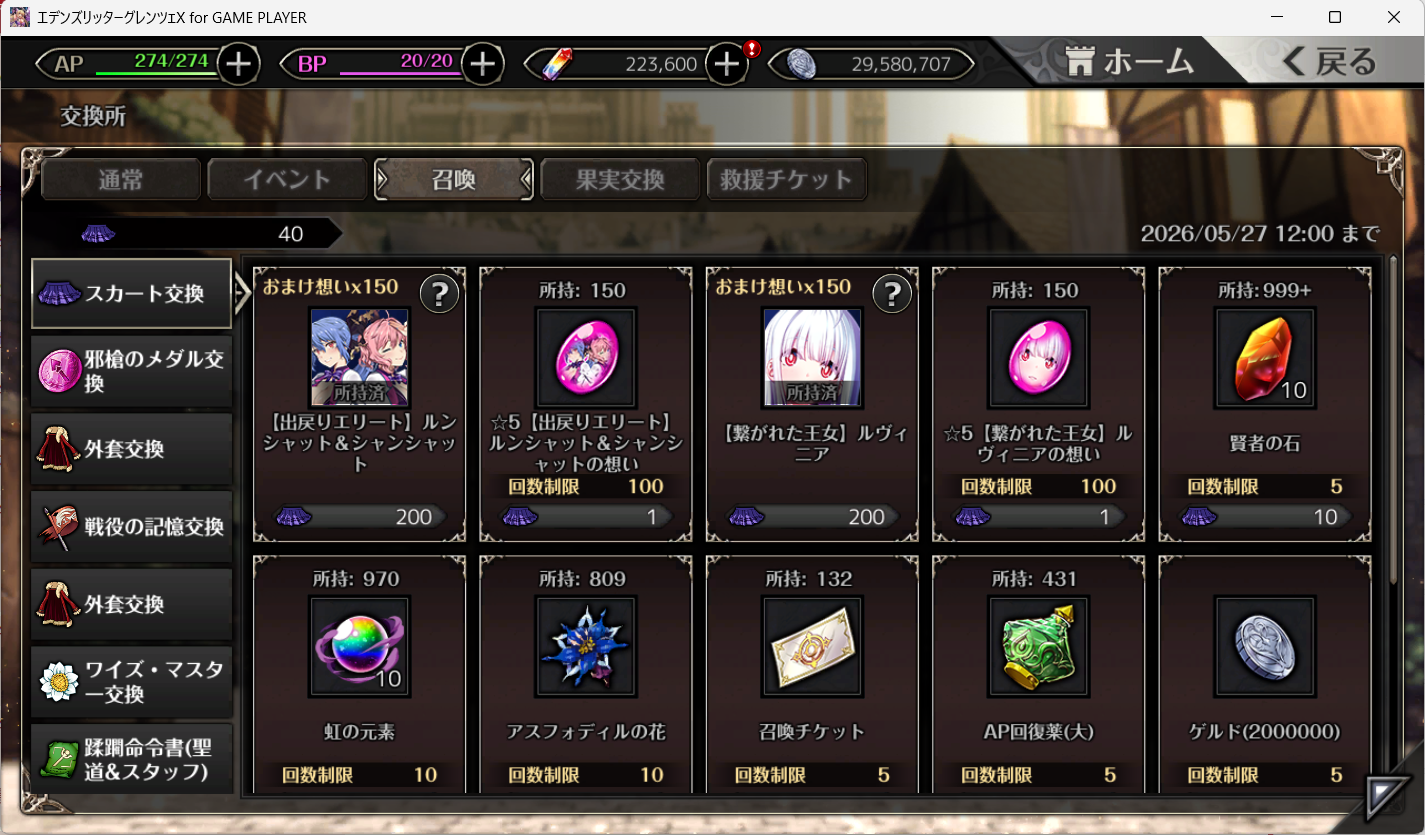1425x835 pixels.
Task: Select the アスフォディルの花 blue flower icon
Action: 586,646
